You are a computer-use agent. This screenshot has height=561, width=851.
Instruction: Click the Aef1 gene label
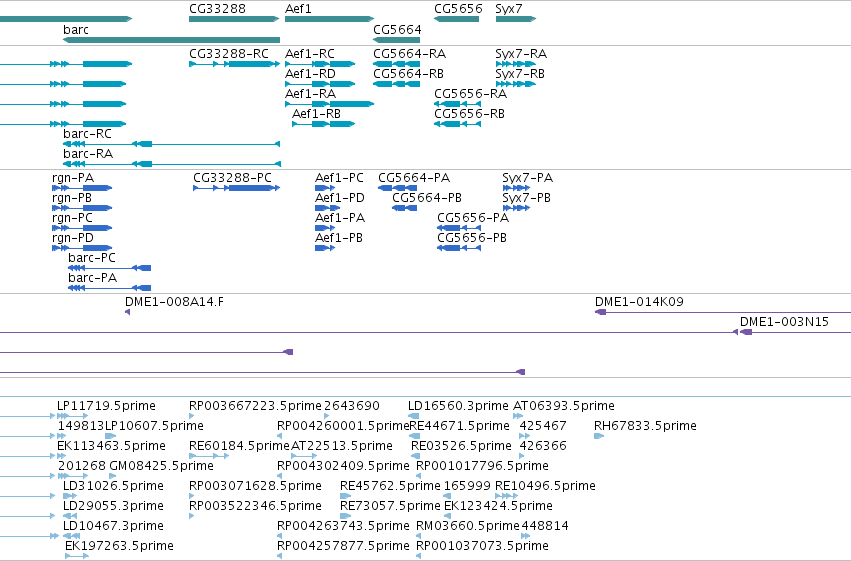click(x=298, y=9)
